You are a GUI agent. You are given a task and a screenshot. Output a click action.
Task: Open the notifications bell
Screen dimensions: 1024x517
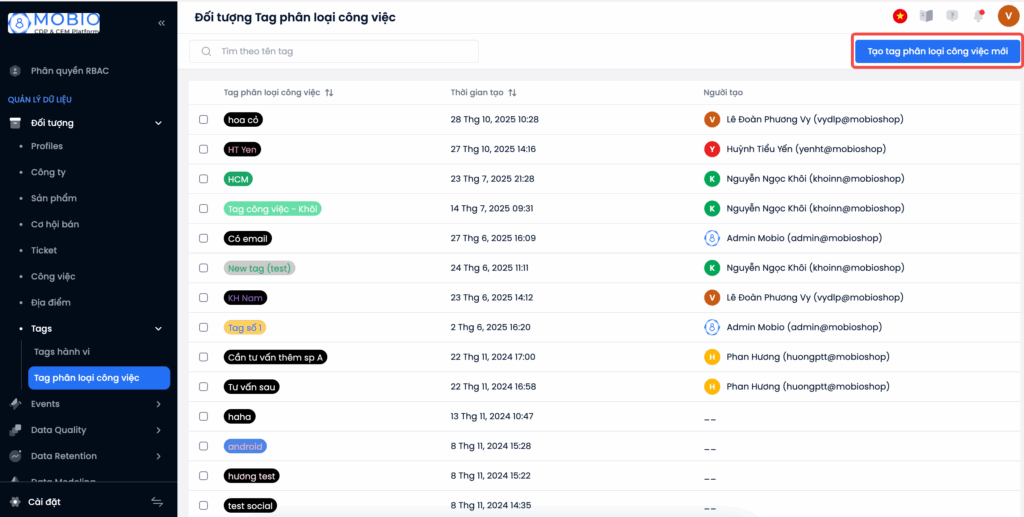(979, 16)
